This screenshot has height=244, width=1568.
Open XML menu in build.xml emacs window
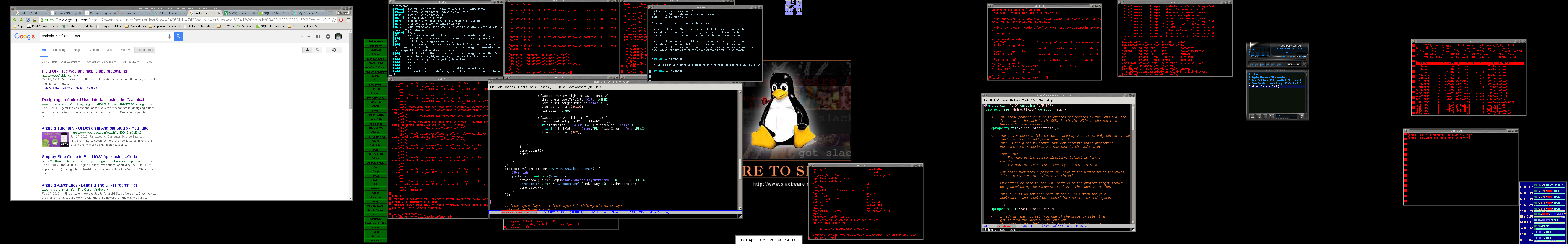tap(1034, 100)
